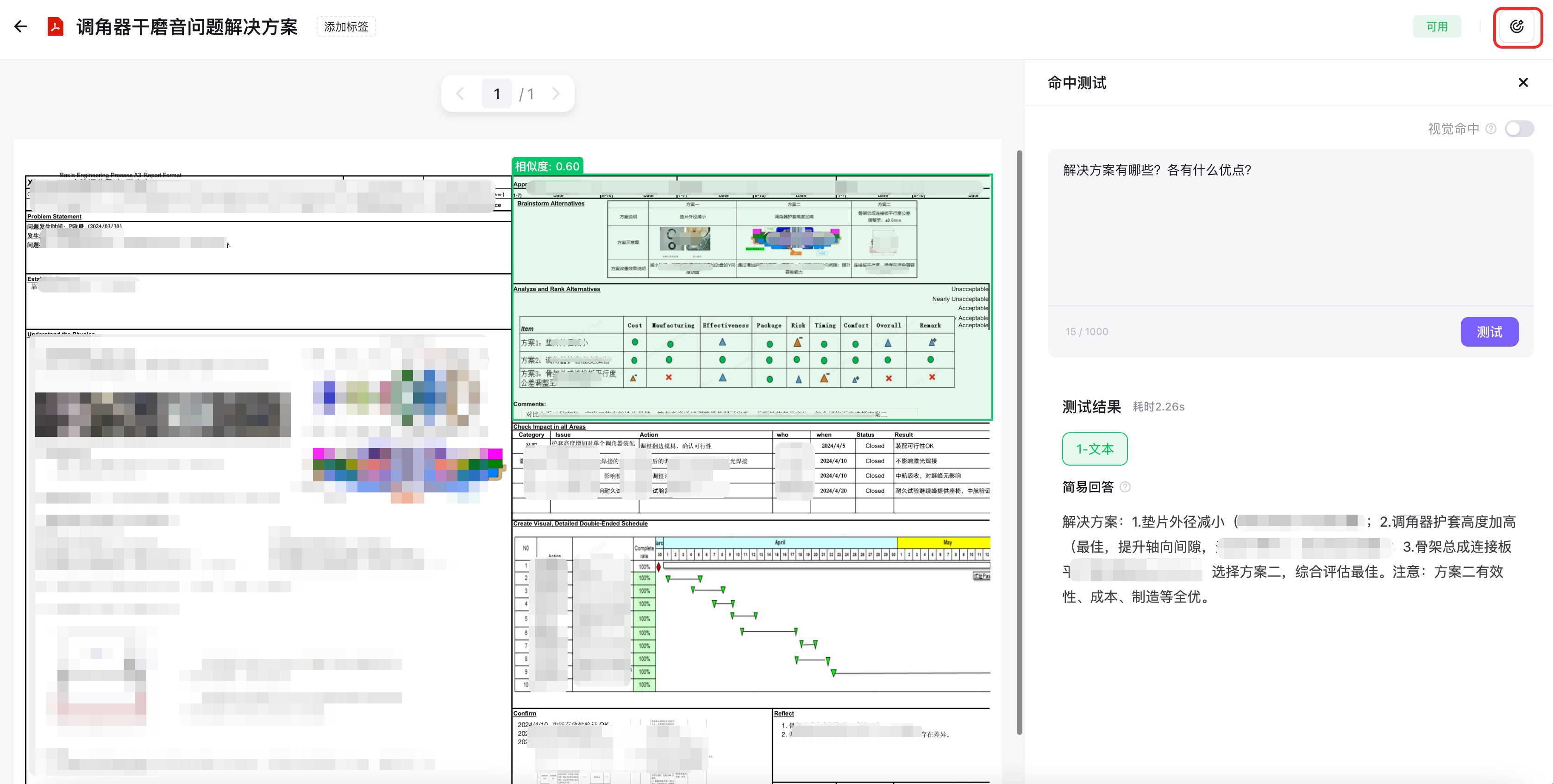Viewport: 1553px width, 784px height.
Task: Click the Gantt chart April timeline header
Action: point(780,542)
